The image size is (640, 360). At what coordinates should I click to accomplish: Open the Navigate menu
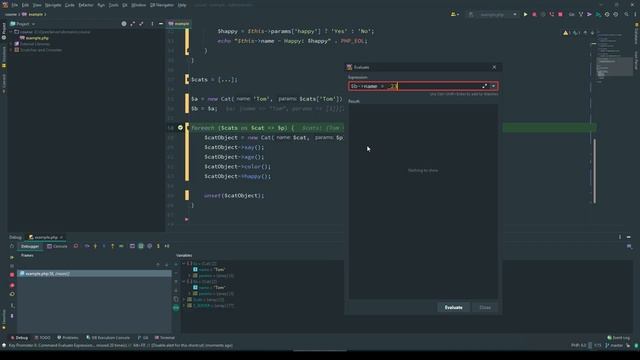point(53,5)
